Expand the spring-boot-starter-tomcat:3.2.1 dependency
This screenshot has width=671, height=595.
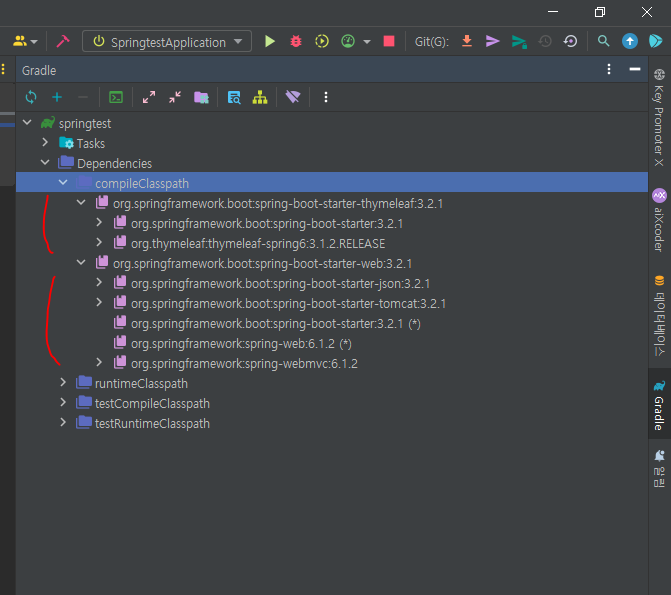(x=99, y=302)
